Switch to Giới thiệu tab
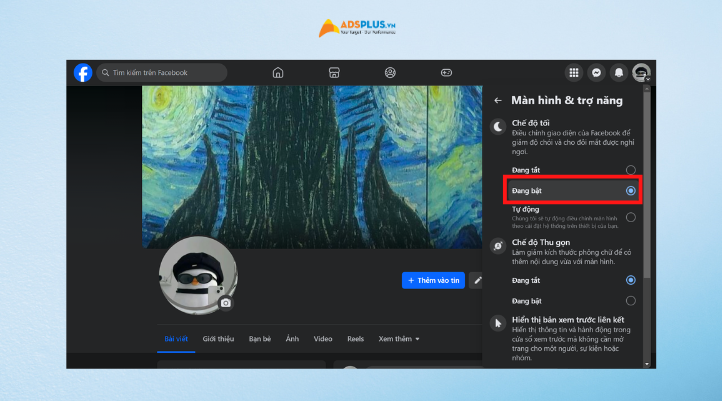The image size is (722, 401). click(218, 339)
